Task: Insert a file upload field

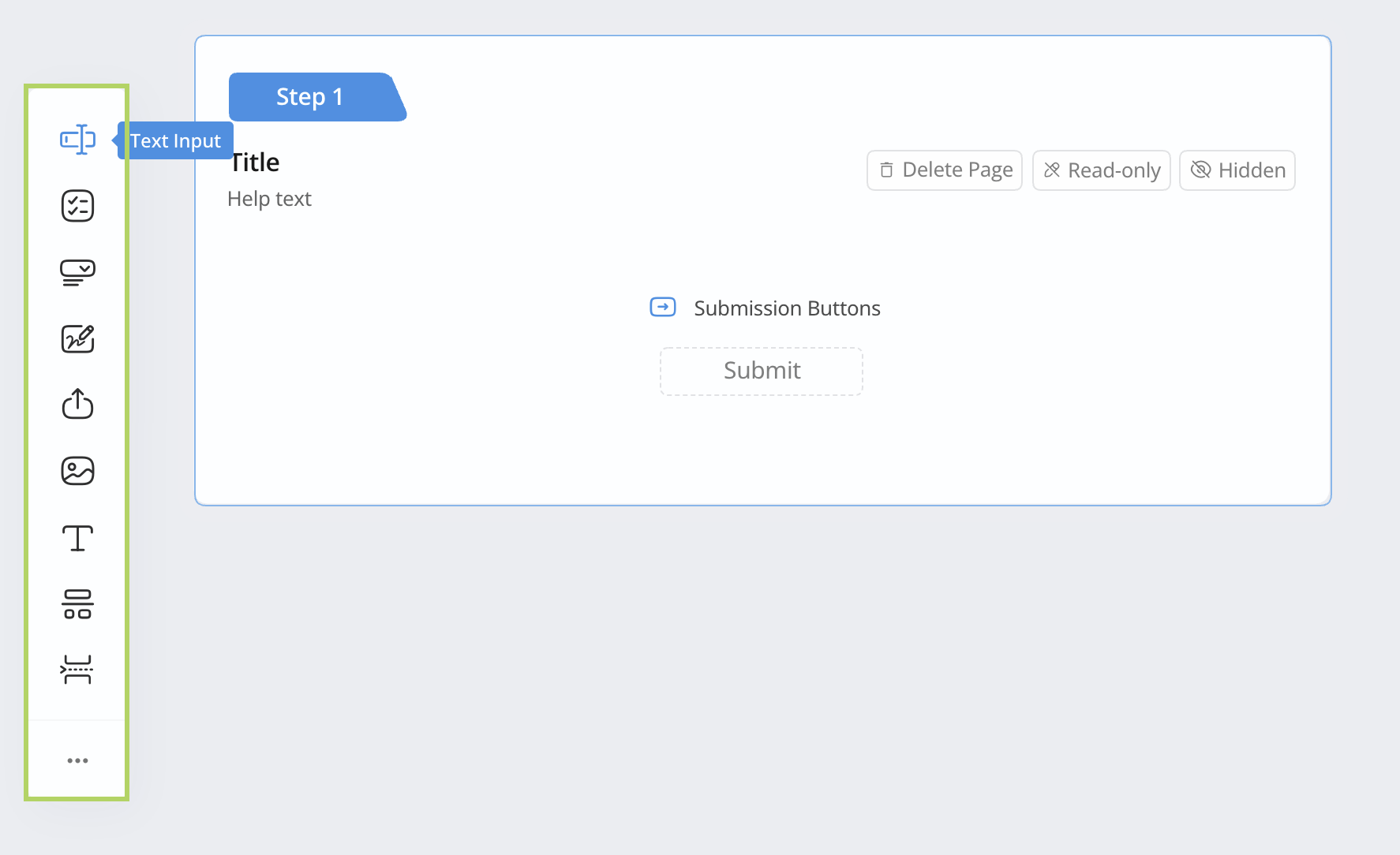Action: [x=77, y=404]
